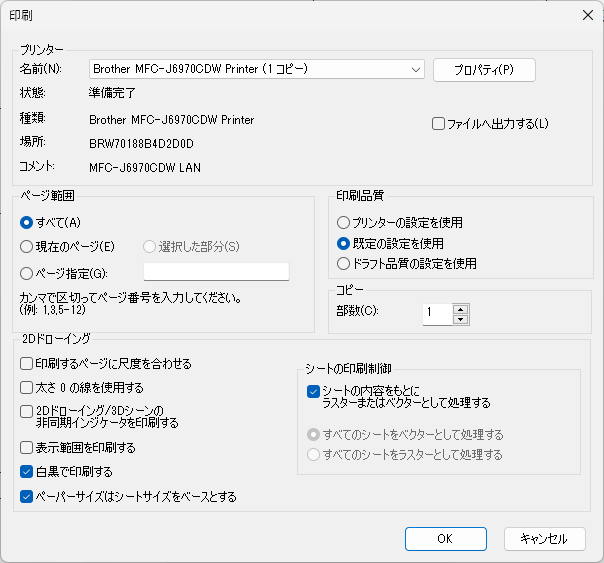The width and height of the screenshot is (604, 563).
Task: Toggle 太さ0の線を使用する checkbox
Action: [27, 387]
